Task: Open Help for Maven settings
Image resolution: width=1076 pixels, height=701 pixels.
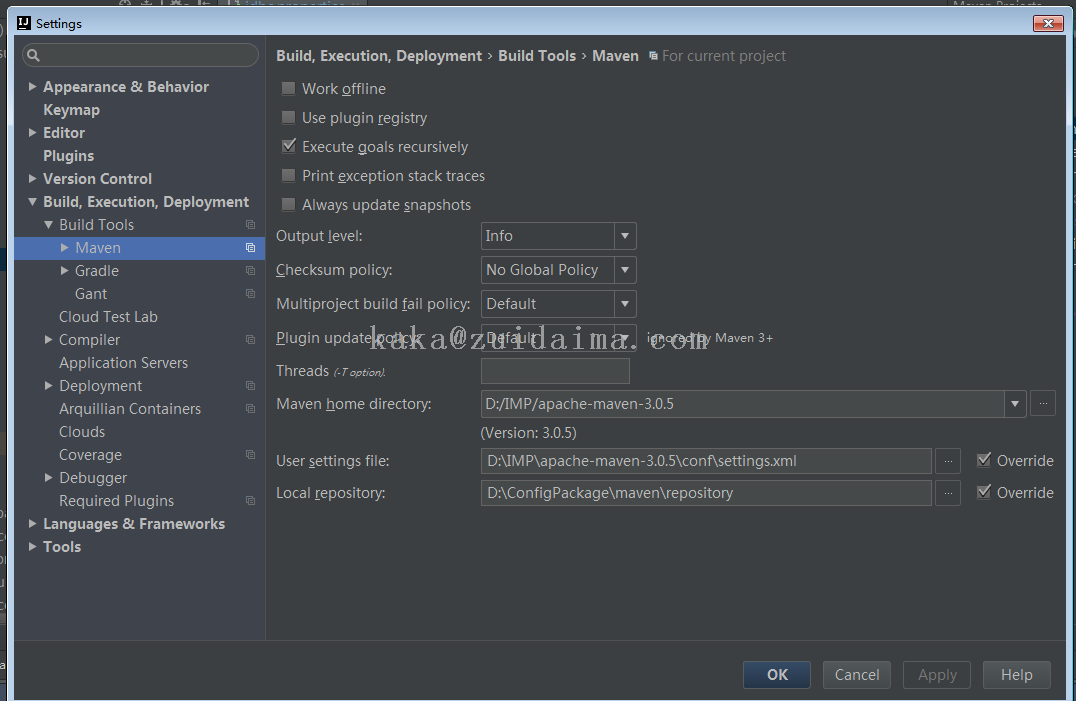Action: pos(1016,675)
